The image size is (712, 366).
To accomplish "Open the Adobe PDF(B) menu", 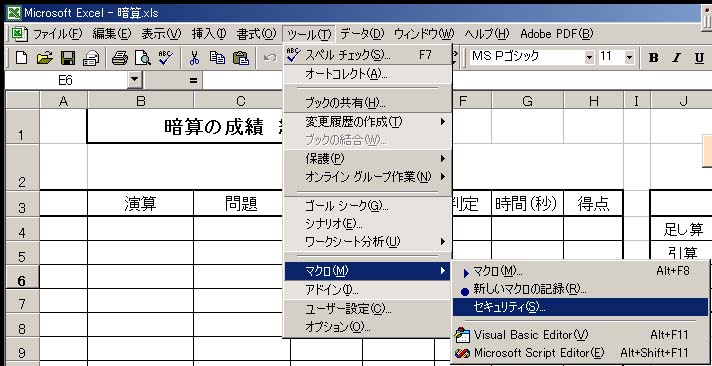I will 557,34.
